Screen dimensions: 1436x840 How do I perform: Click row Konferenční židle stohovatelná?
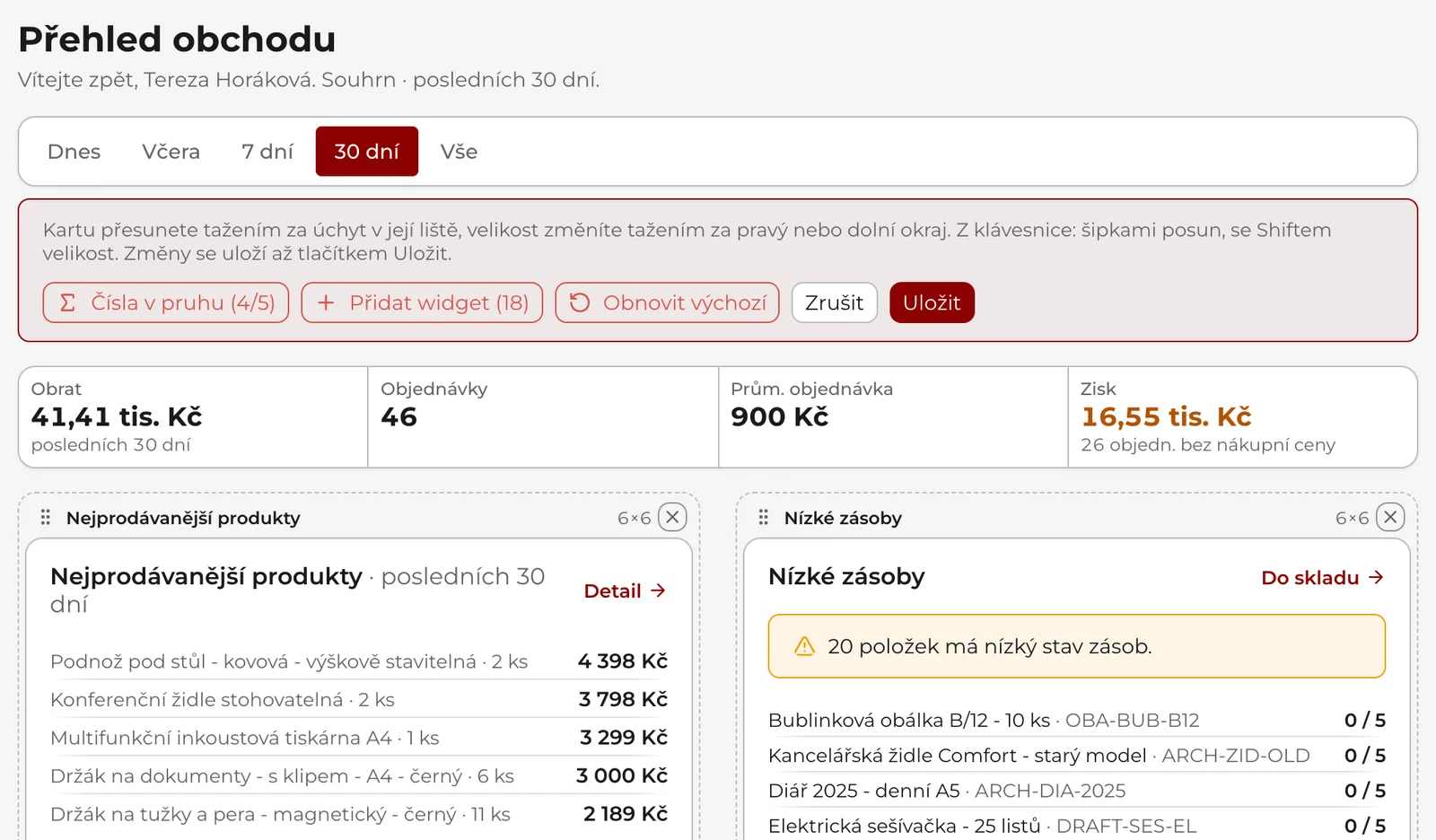pyautogui.click(x=359, y=699)
